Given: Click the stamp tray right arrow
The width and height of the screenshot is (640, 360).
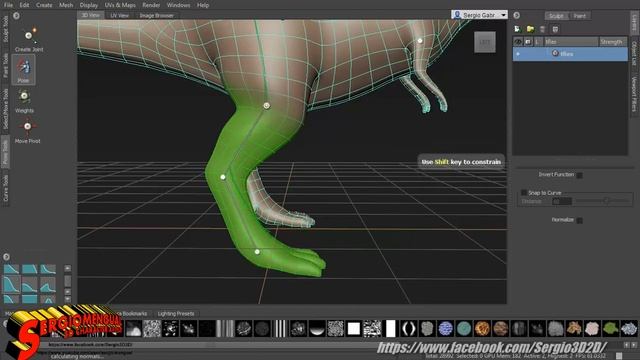Looking at the screenshot, I should (634, 345).
